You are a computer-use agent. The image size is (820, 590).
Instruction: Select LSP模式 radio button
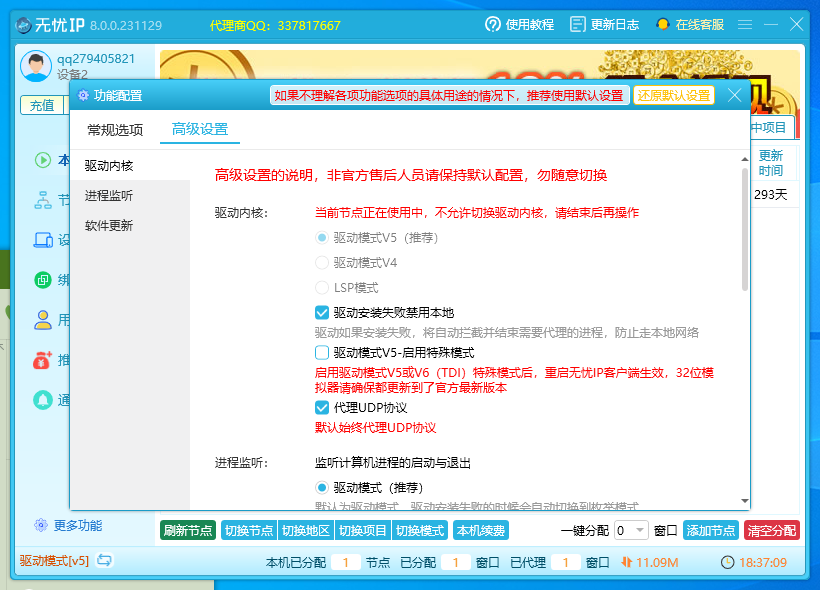(322, 288)
